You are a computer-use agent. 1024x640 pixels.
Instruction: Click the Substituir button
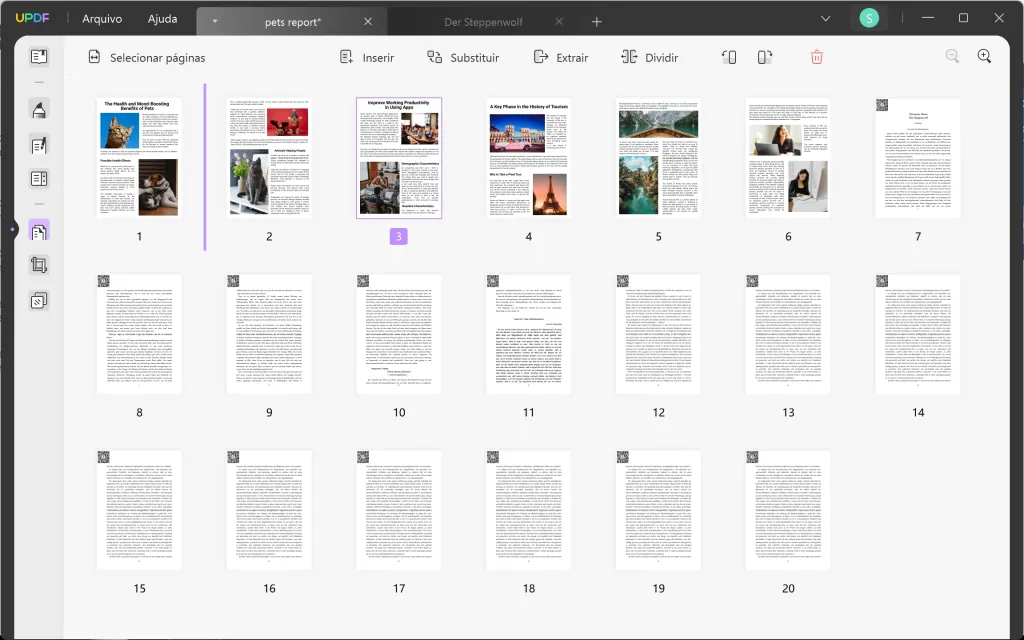[463, 57]
